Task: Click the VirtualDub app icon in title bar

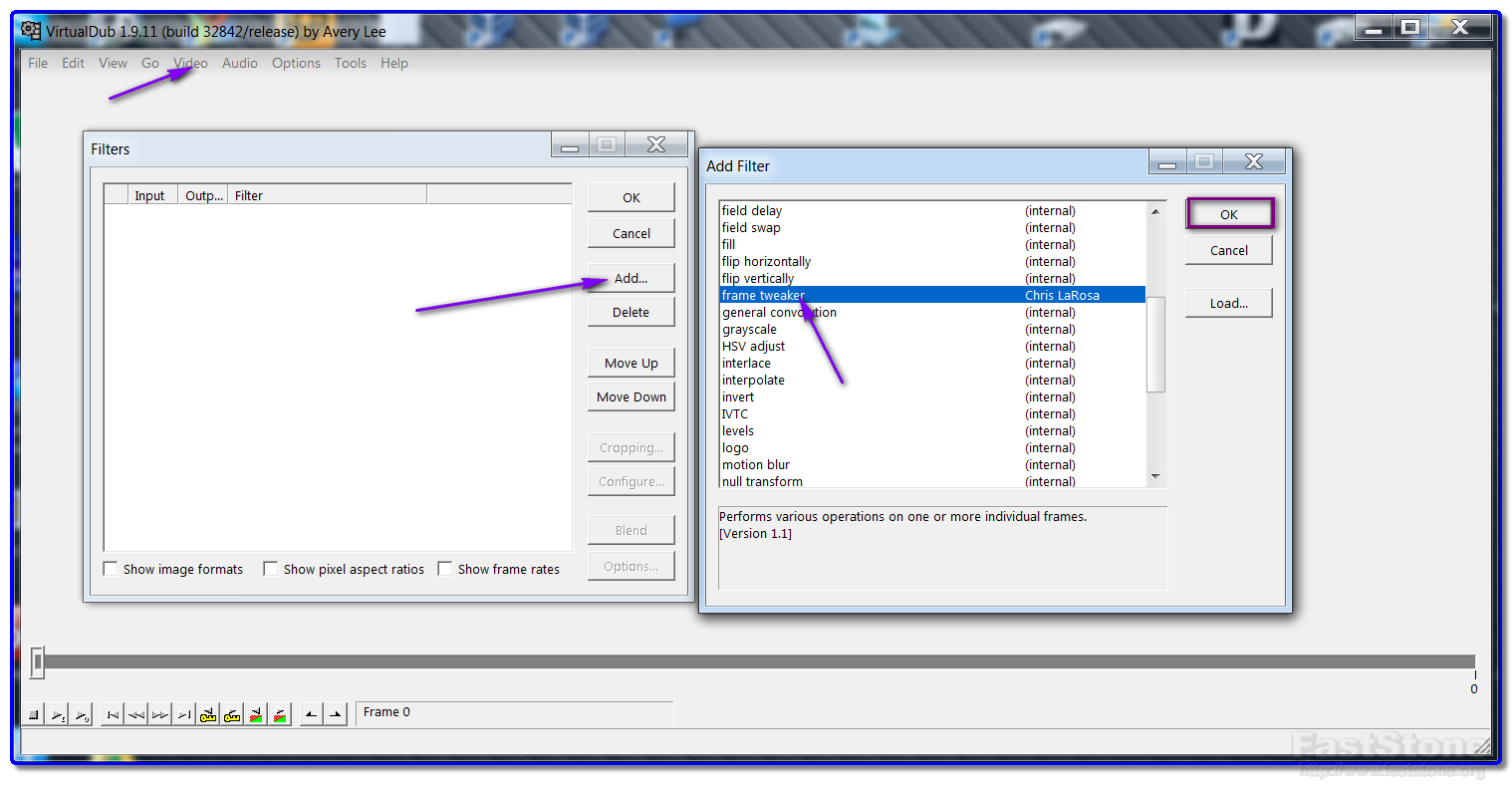Action: click(x=32, y=31)
